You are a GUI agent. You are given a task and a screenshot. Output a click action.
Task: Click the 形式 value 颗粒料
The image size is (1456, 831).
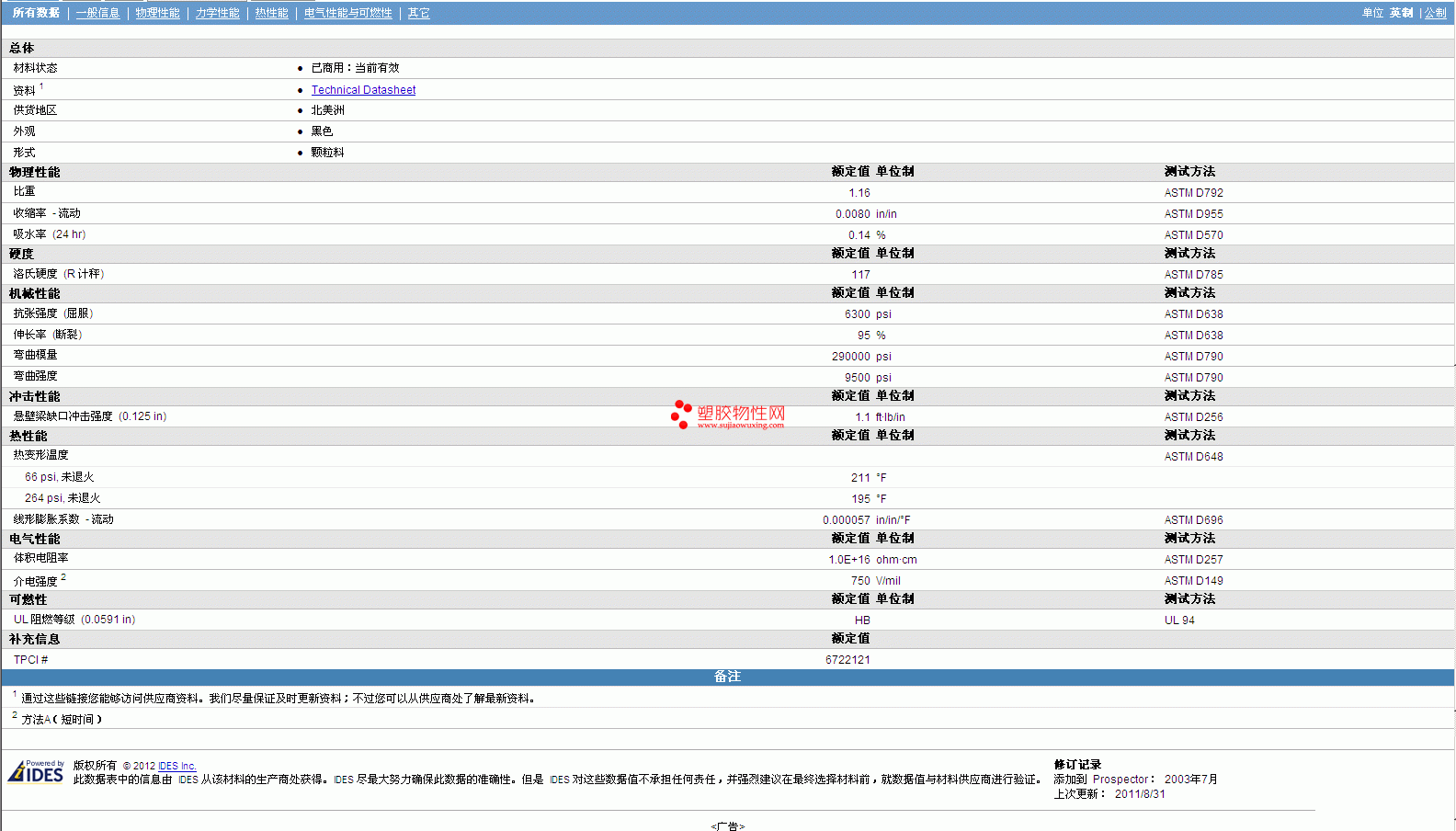pos(327,153)
